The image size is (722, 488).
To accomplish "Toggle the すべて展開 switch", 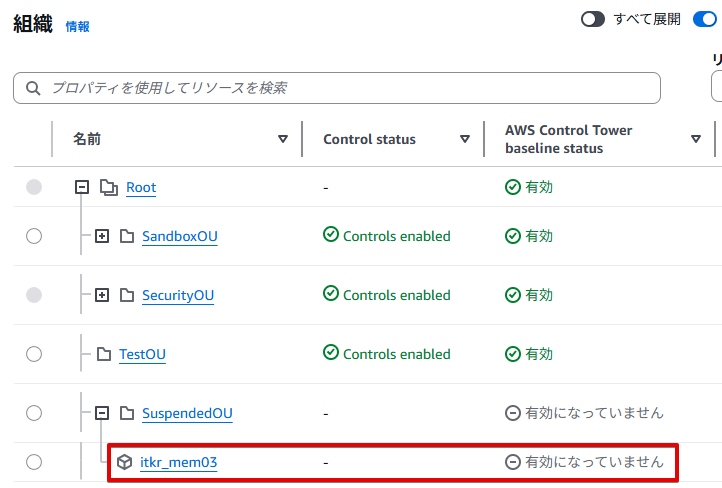I will (593, 19).
